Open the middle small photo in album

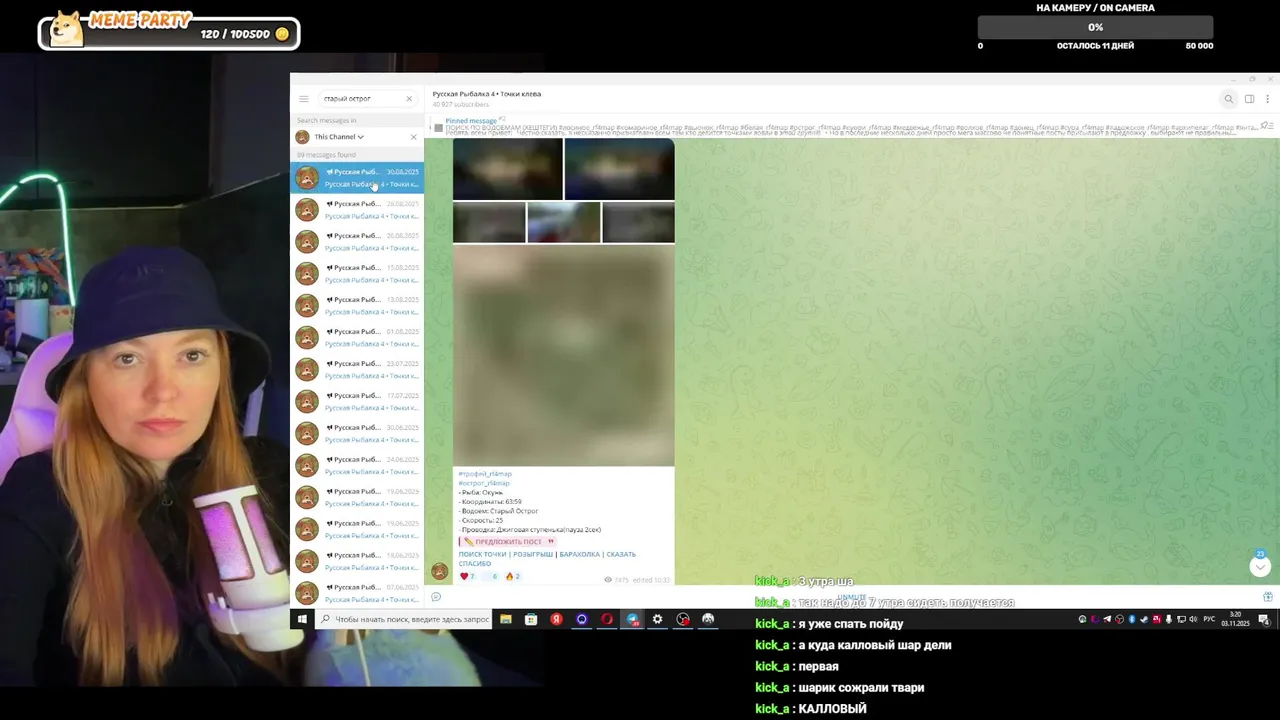[564, 223]
